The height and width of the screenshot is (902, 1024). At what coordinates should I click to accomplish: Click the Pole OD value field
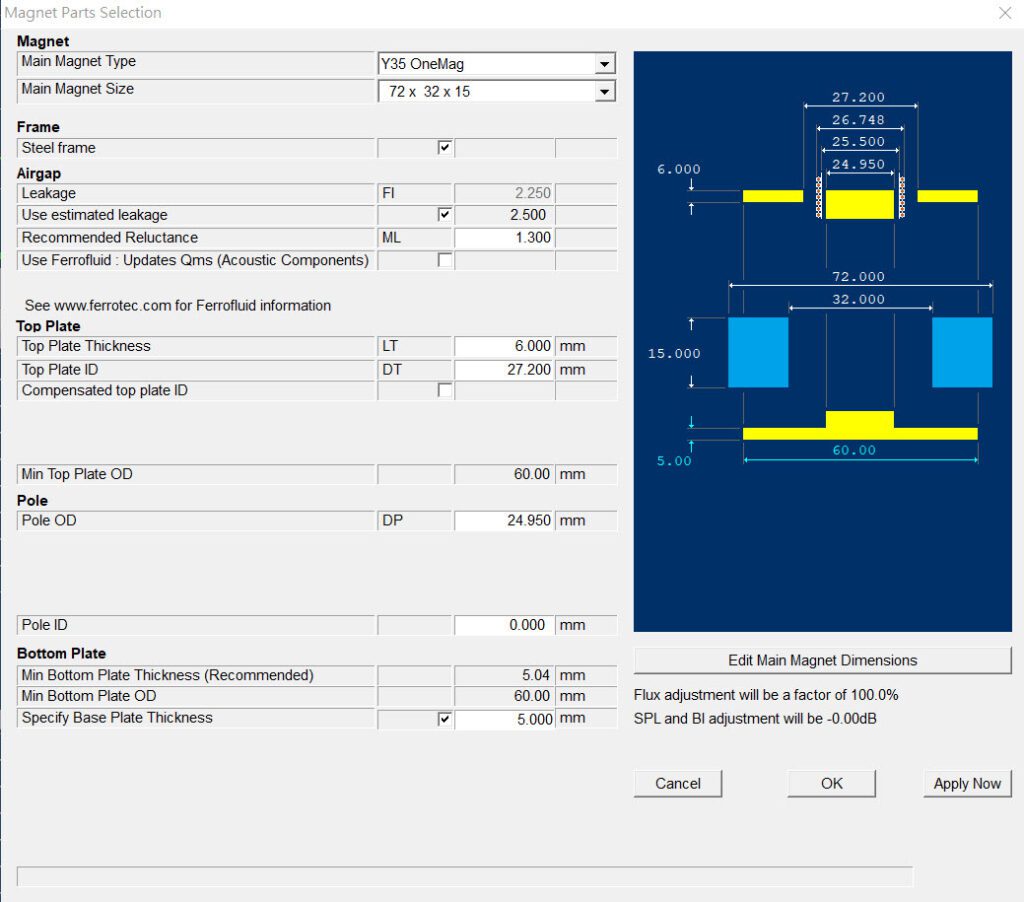click(504, 521)
